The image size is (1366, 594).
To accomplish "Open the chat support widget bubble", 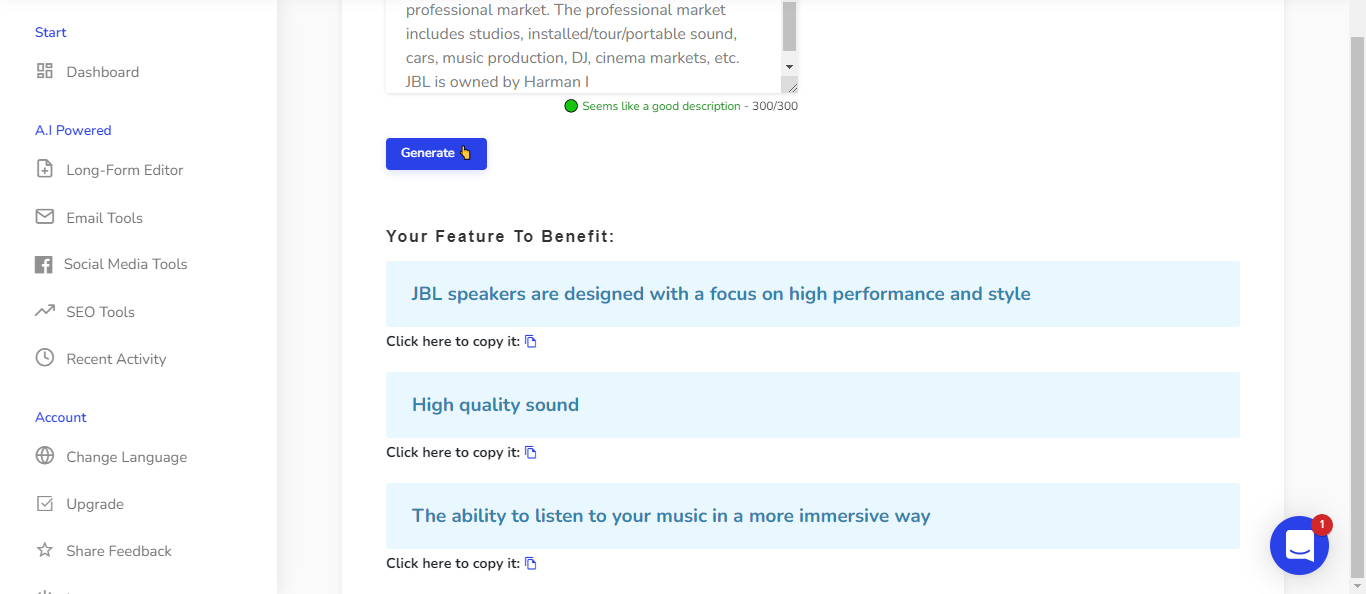I will point(1299,545).
